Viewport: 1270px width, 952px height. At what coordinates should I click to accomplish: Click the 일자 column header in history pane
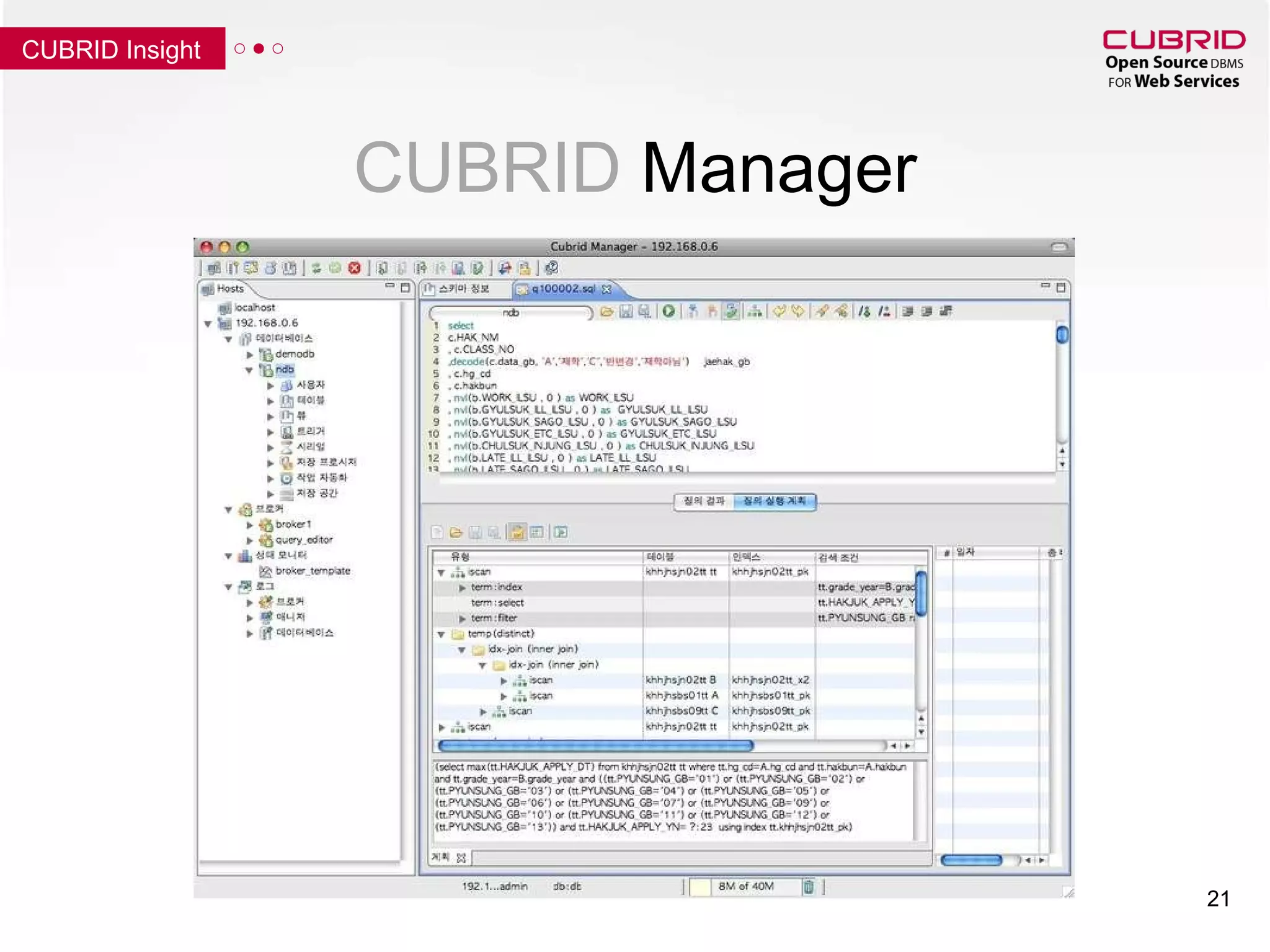[x=995, y=552]
